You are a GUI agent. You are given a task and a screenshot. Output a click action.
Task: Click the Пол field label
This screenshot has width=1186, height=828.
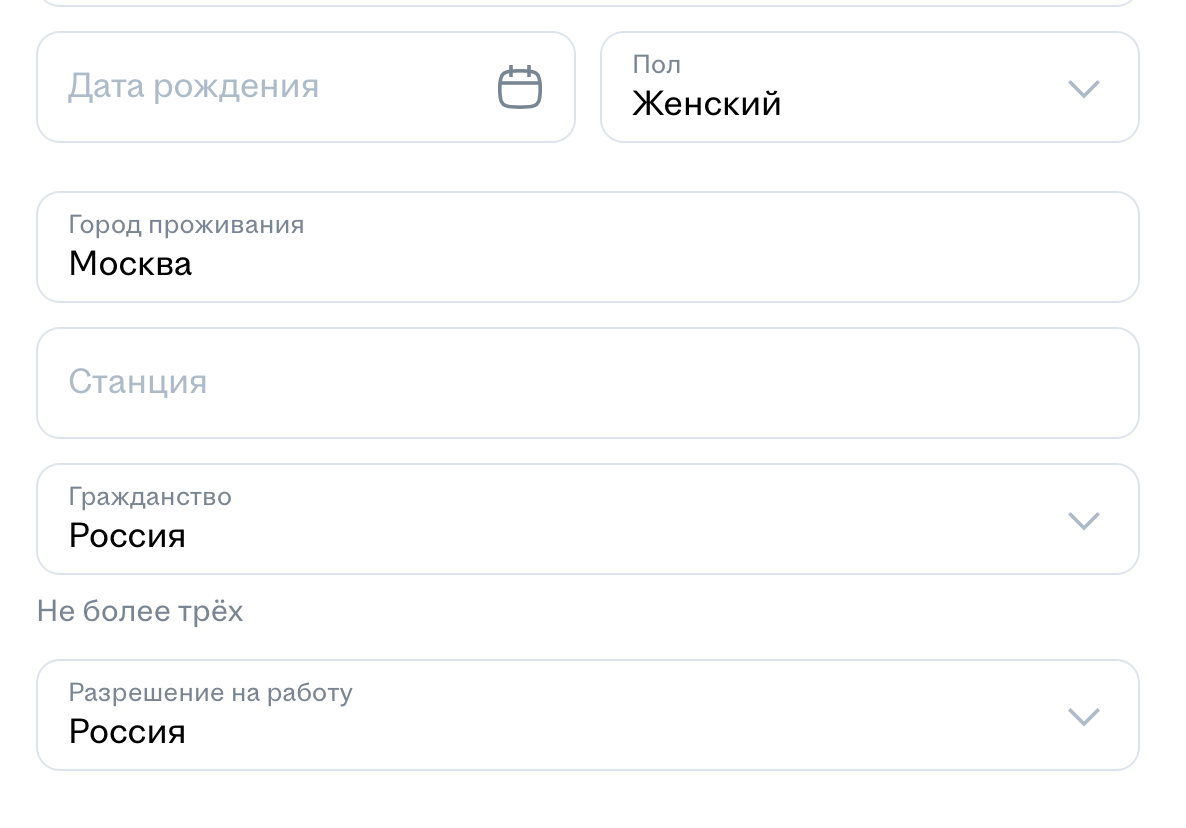[x=656, y=65]
